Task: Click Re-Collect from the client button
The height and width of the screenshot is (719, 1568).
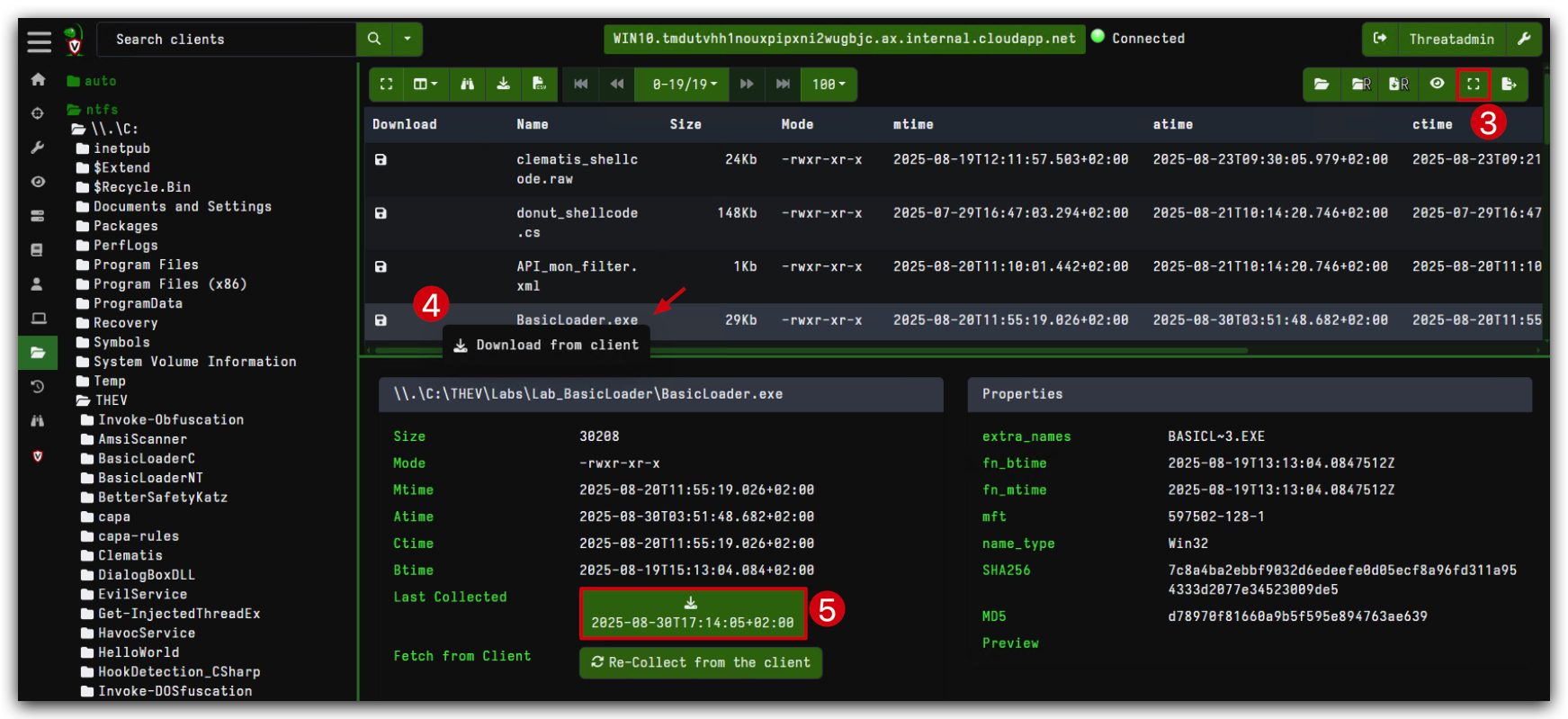Action: click(x=701, y=662)
